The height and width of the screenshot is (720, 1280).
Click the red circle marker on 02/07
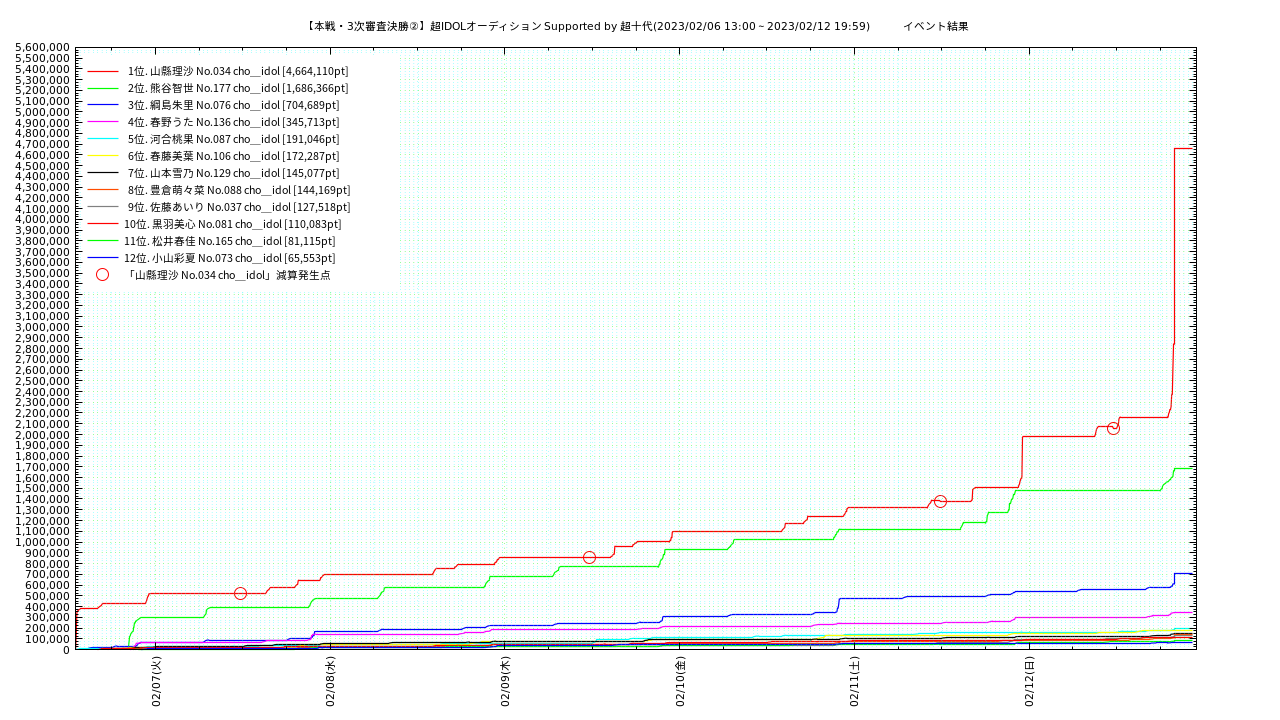240,593
